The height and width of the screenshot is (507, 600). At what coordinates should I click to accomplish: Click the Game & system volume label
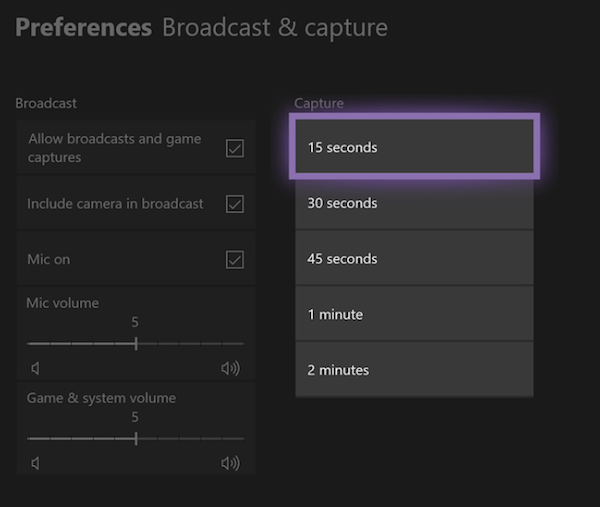(x=101, y=398)
